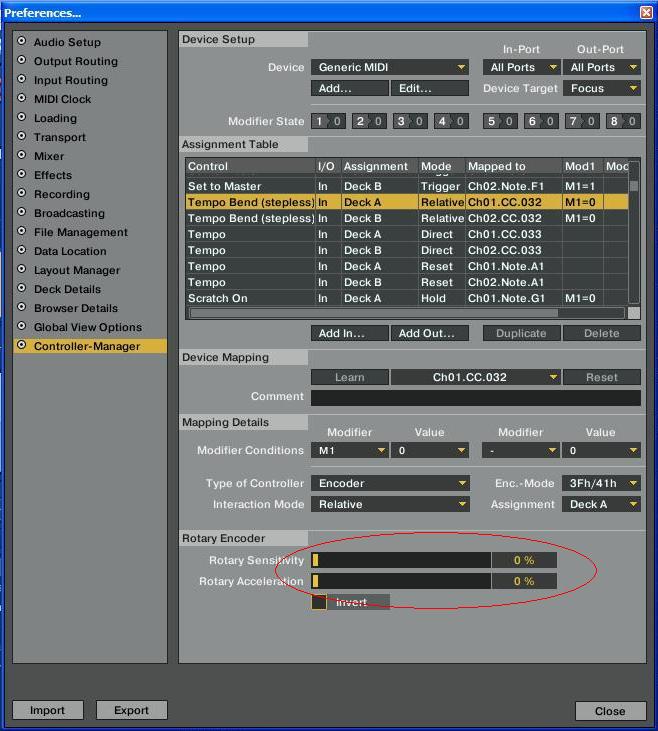The image size is (658, 731).
Task: Click the Edit... device button
Action: pos(429,88)
